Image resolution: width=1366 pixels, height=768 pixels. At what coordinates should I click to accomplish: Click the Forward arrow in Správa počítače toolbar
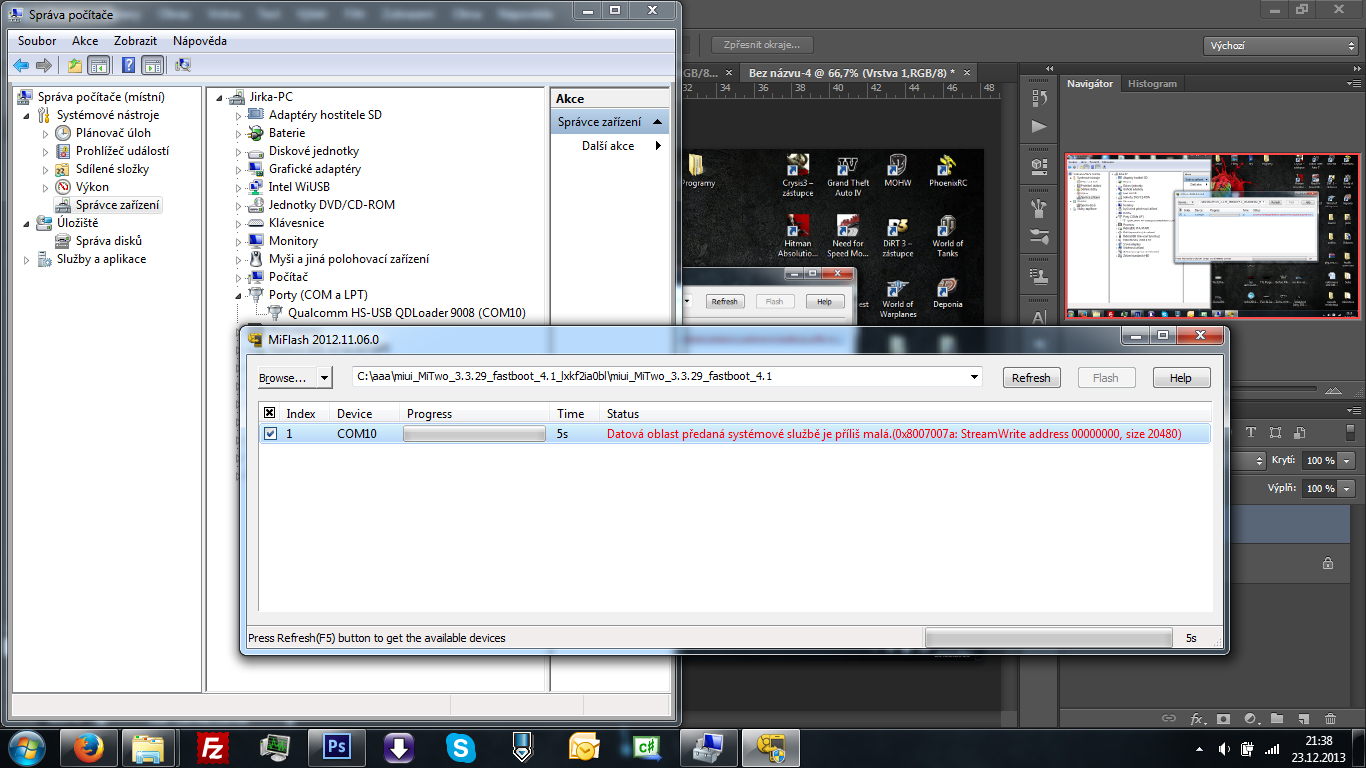43,66
